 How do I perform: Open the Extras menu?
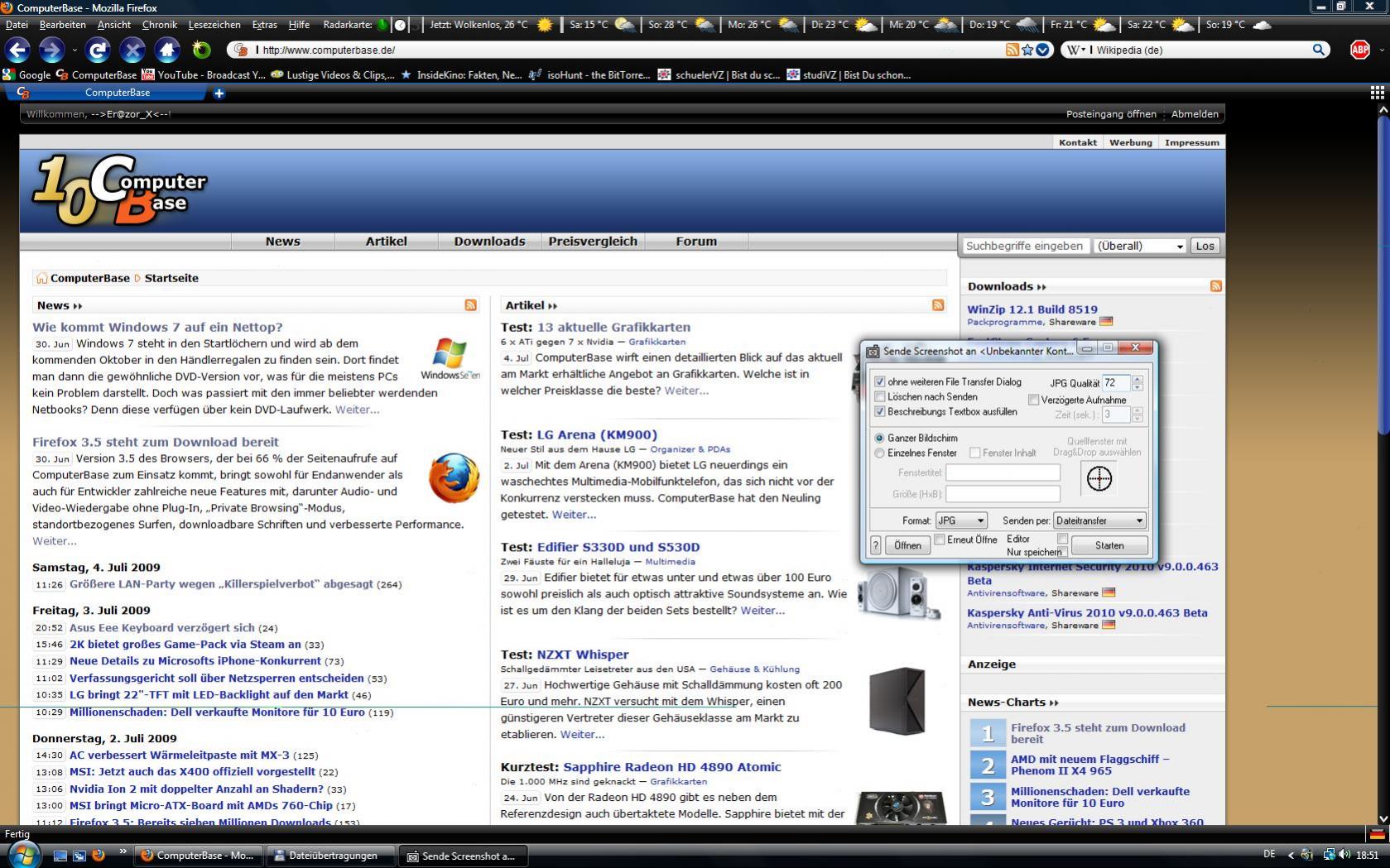point(265,25)
